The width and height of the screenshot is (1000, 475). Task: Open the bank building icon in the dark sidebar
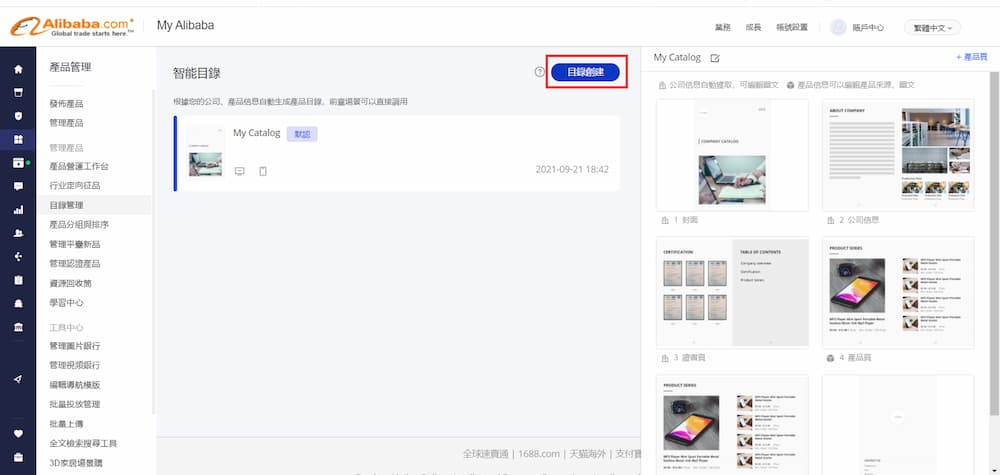point(18,327)
